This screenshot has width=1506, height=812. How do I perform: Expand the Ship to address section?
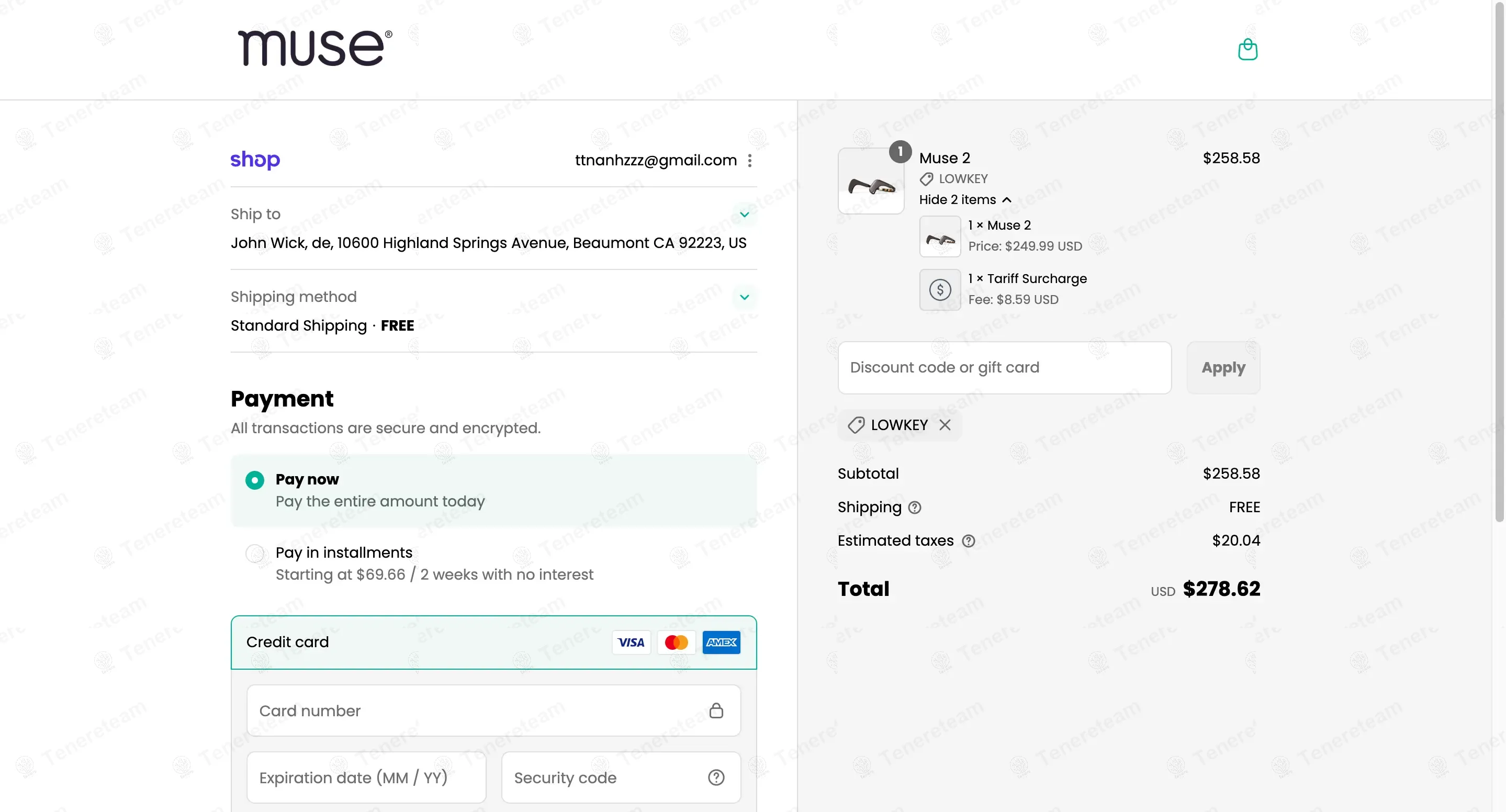point(744,215)
